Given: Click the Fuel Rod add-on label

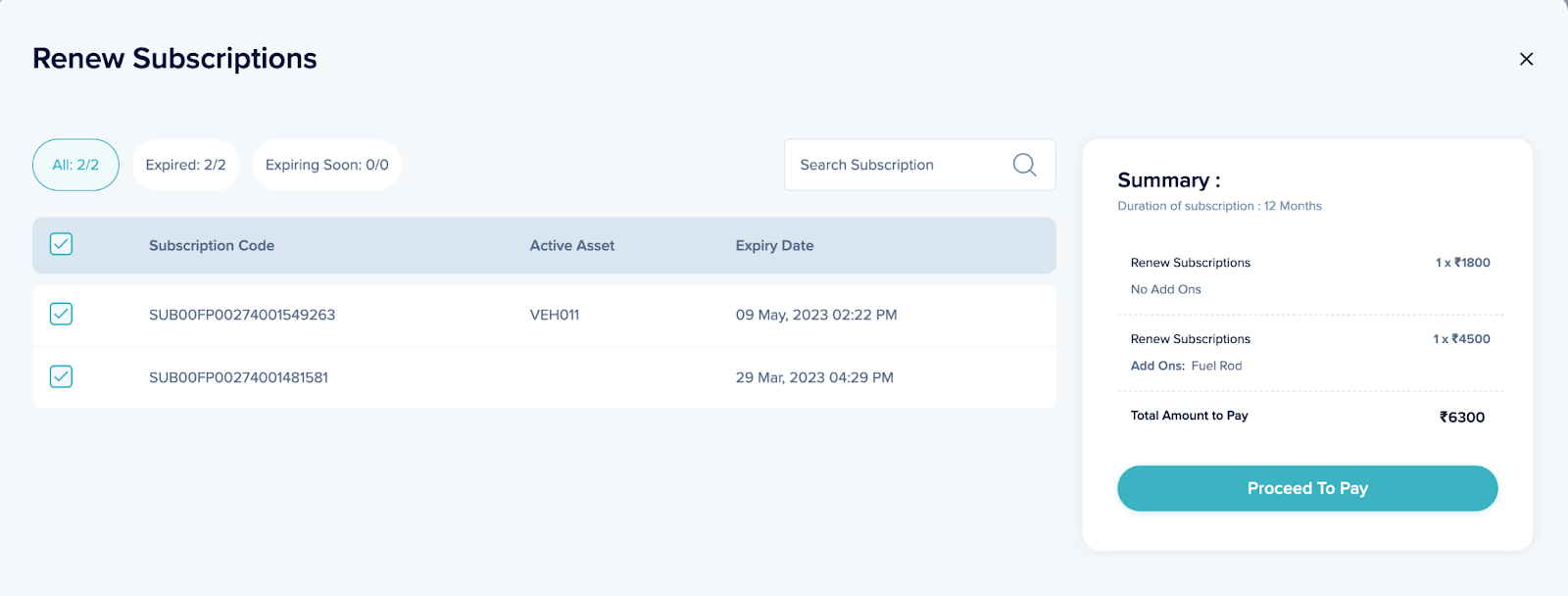Looking at the screenshot, I should 1216,366.
